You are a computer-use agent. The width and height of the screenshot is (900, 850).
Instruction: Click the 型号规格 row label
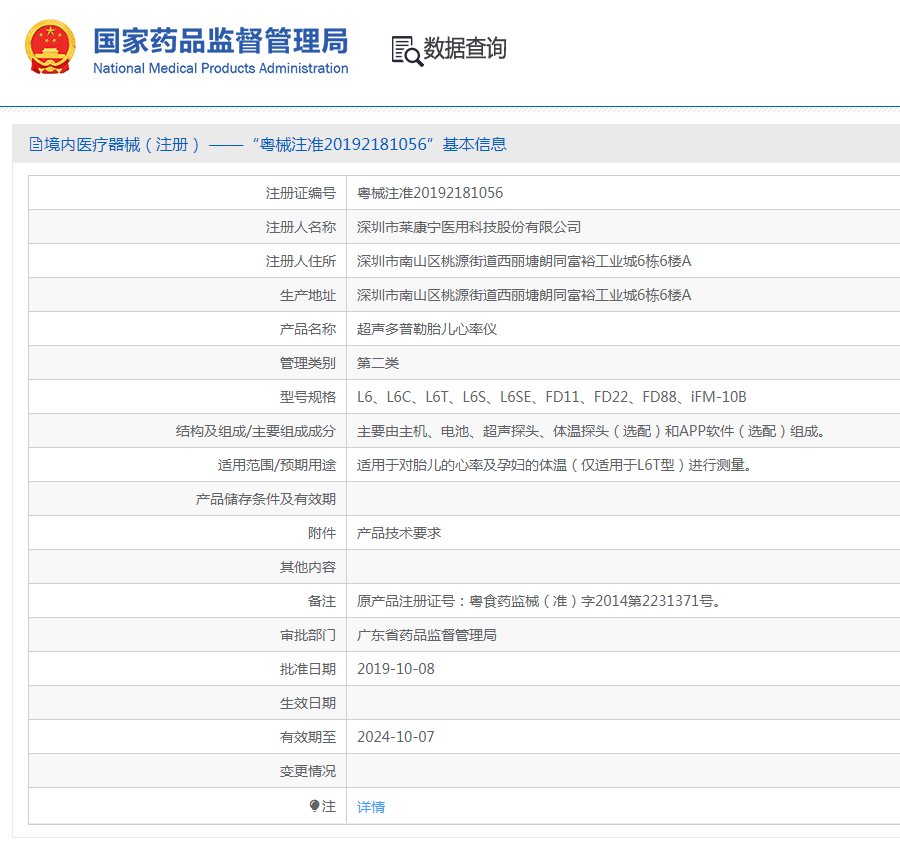point(308,397)
